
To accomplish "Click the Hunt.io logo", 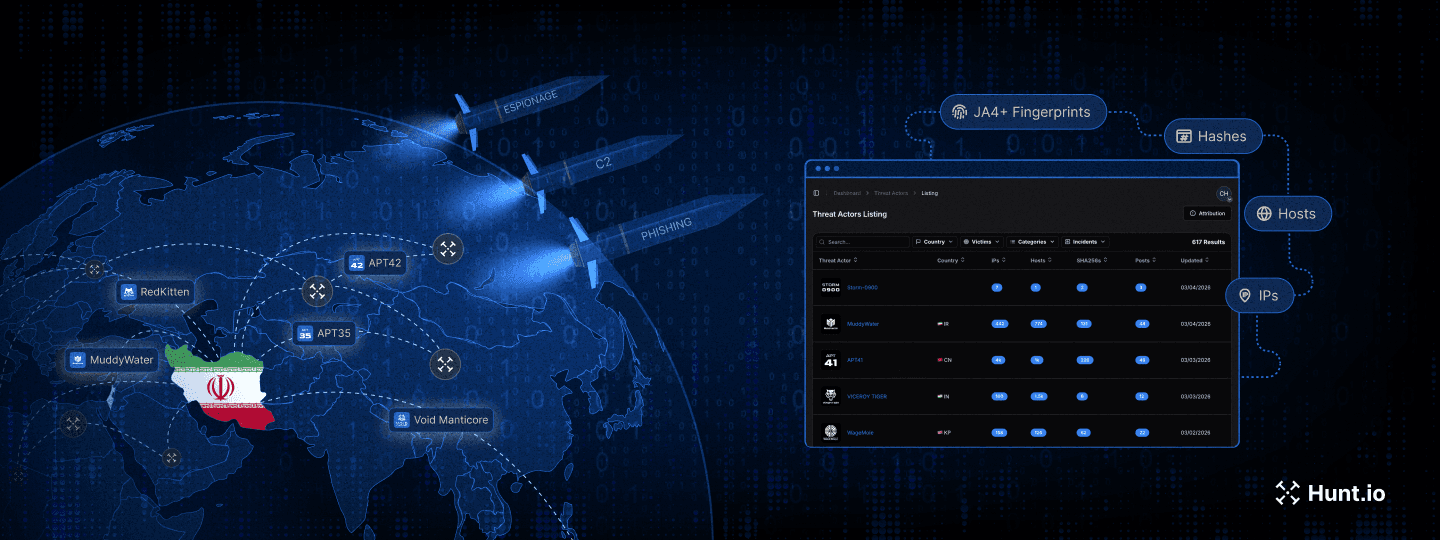I will tap(1330, 493).
